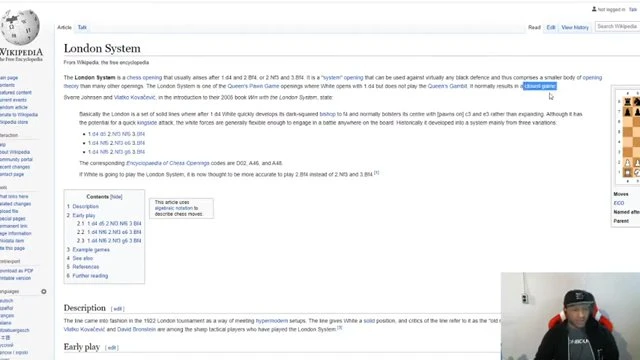
Task: Click the Download as PDF sidebar link
Action: point(16,271)
